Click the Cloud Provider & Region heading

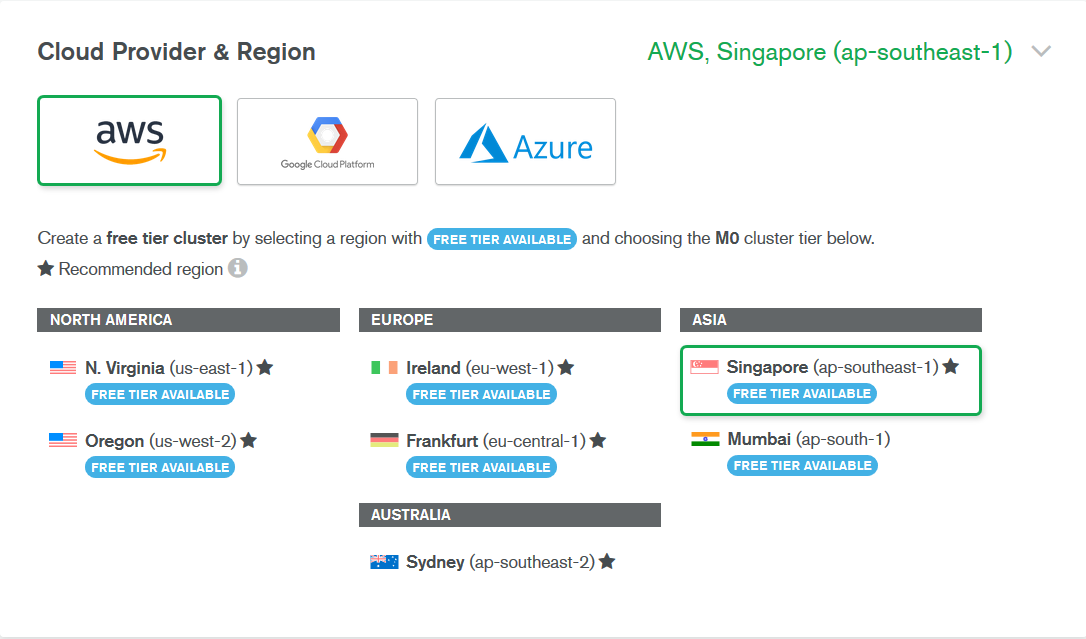pos(177,52)
